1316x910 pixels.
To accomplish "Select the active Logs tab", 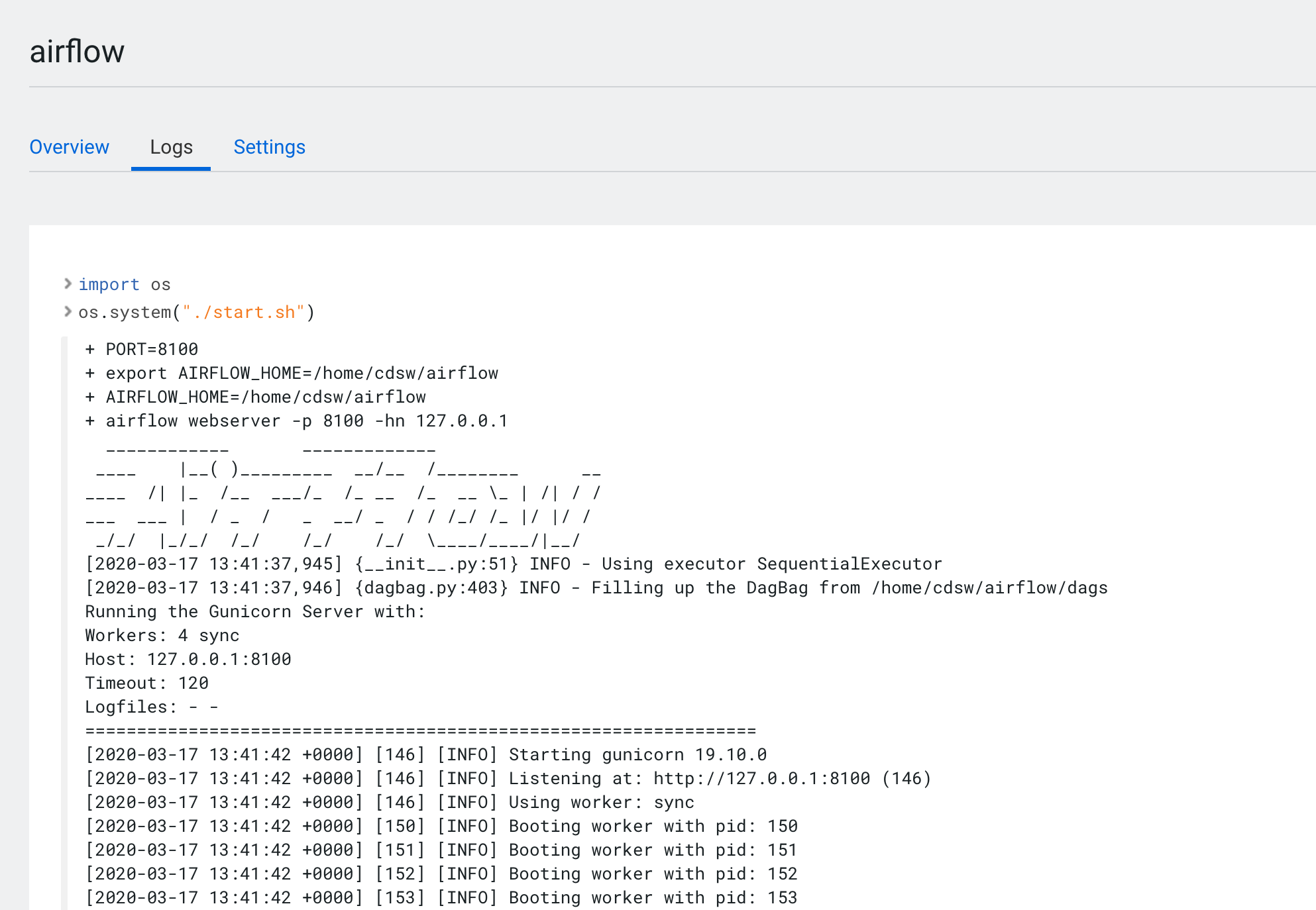I will coord(171,147).
